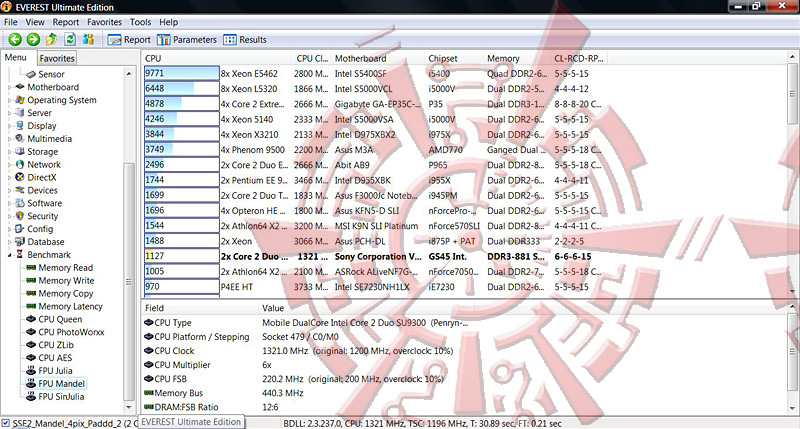
Task: Click the 9771 score bar
Action: (182, 73)
